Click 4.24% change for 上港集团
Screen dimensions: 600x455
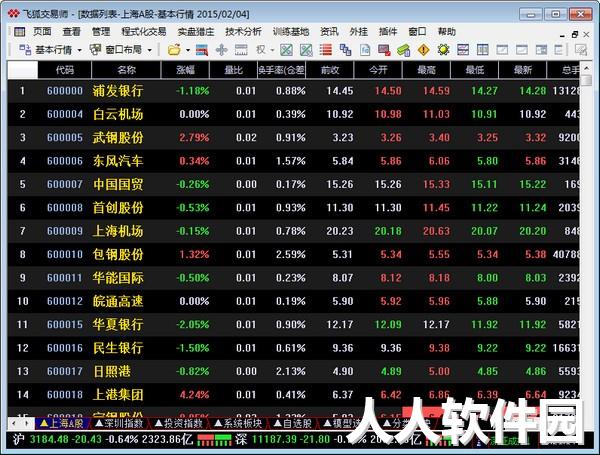[194, 395]
